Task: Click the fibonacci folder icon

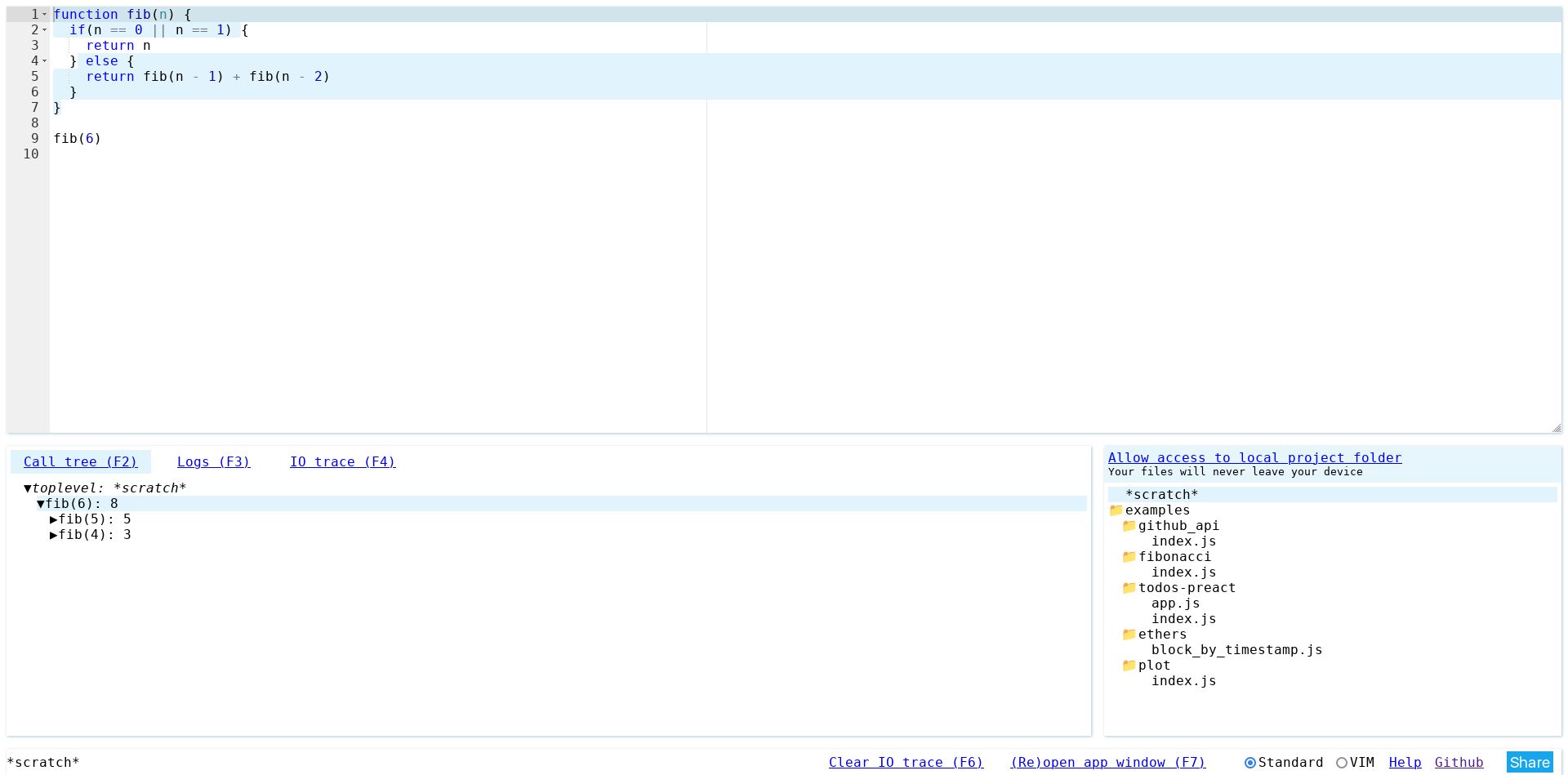Action: 1129,557
